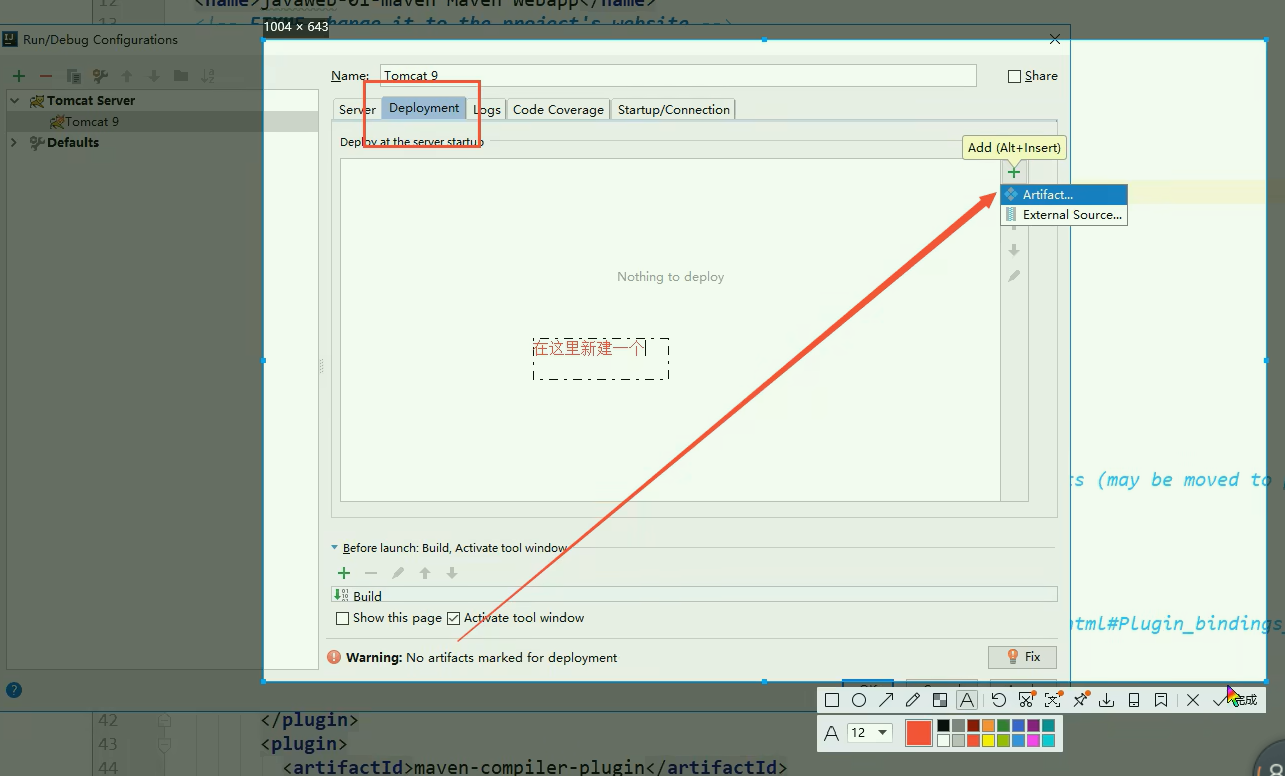Viewport: 1285px width, 776px height.
Task: Choose External Source... from add menu
Action: (x=1064, y=215)
